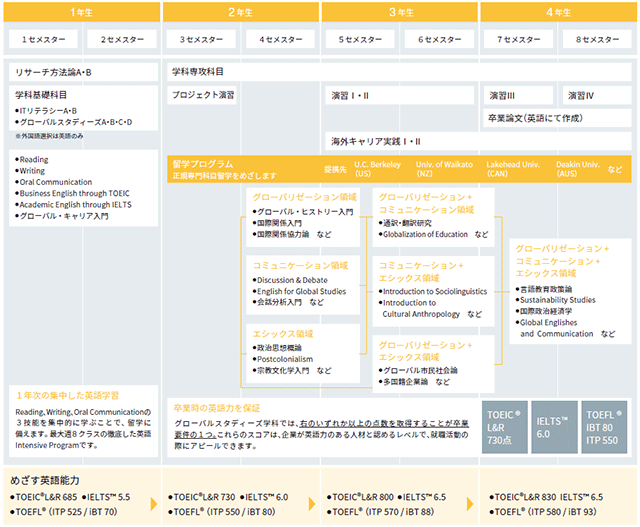Image resolution: width=640 pixels, height=527 pixels.
Task: Click the 卒業論文(英語にて作成) box
Action: click(x=557, y=118)
